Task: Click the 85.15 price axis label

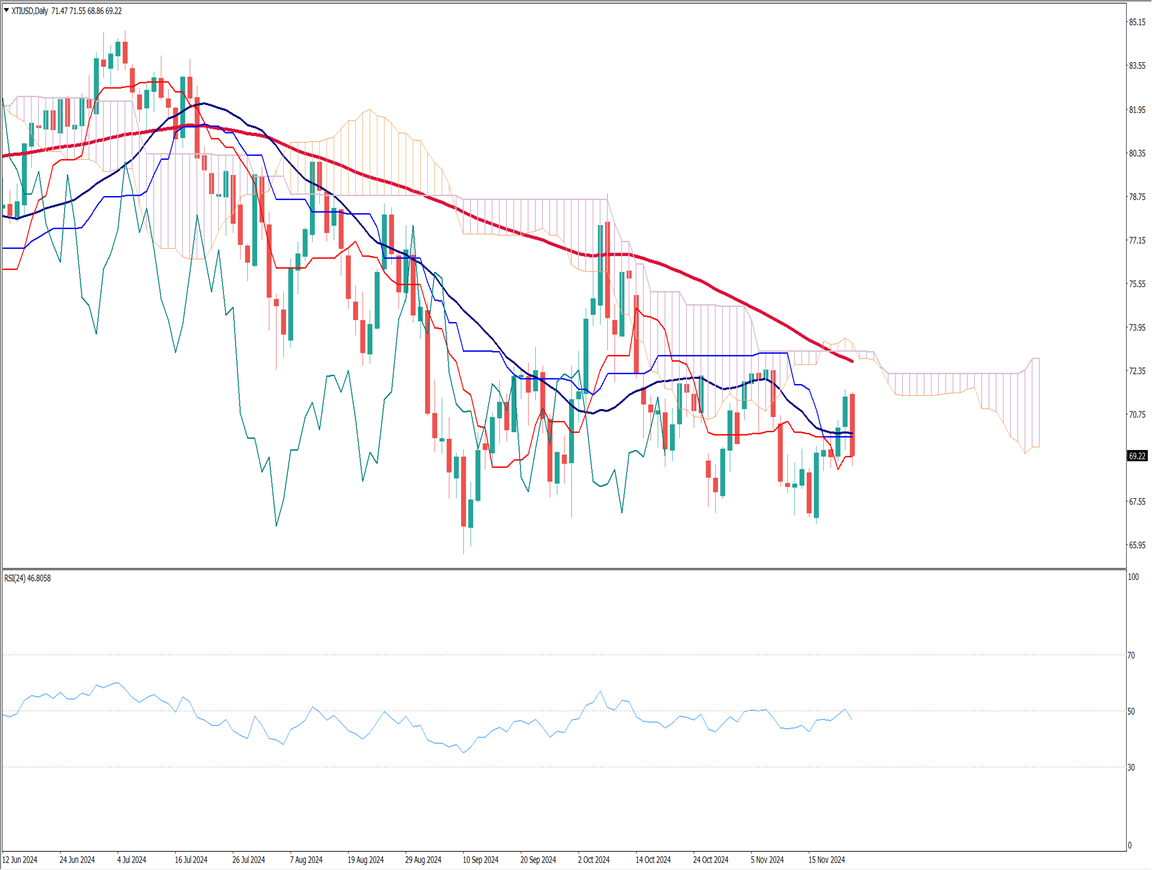Action: 1136,22
